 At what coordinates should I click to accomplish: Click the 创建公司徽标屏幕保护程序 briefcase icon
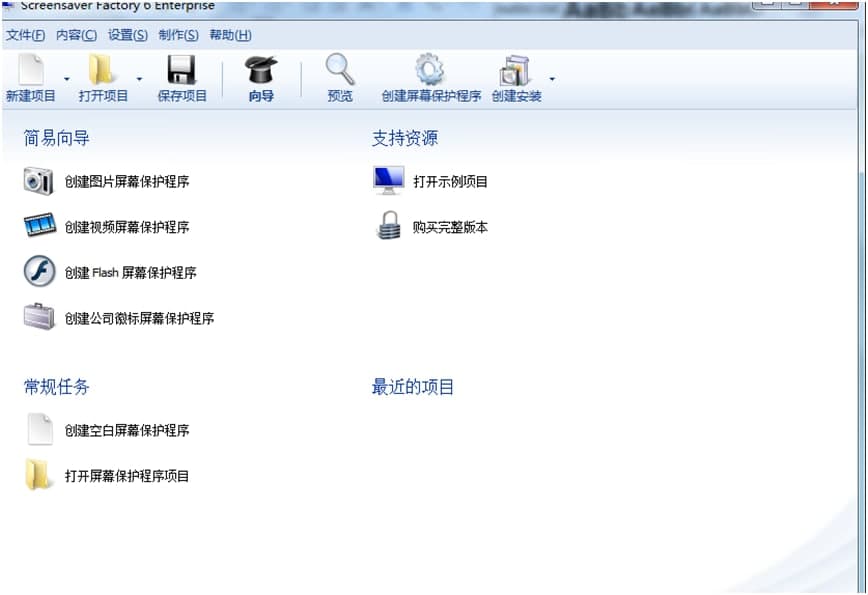(38, 317)
